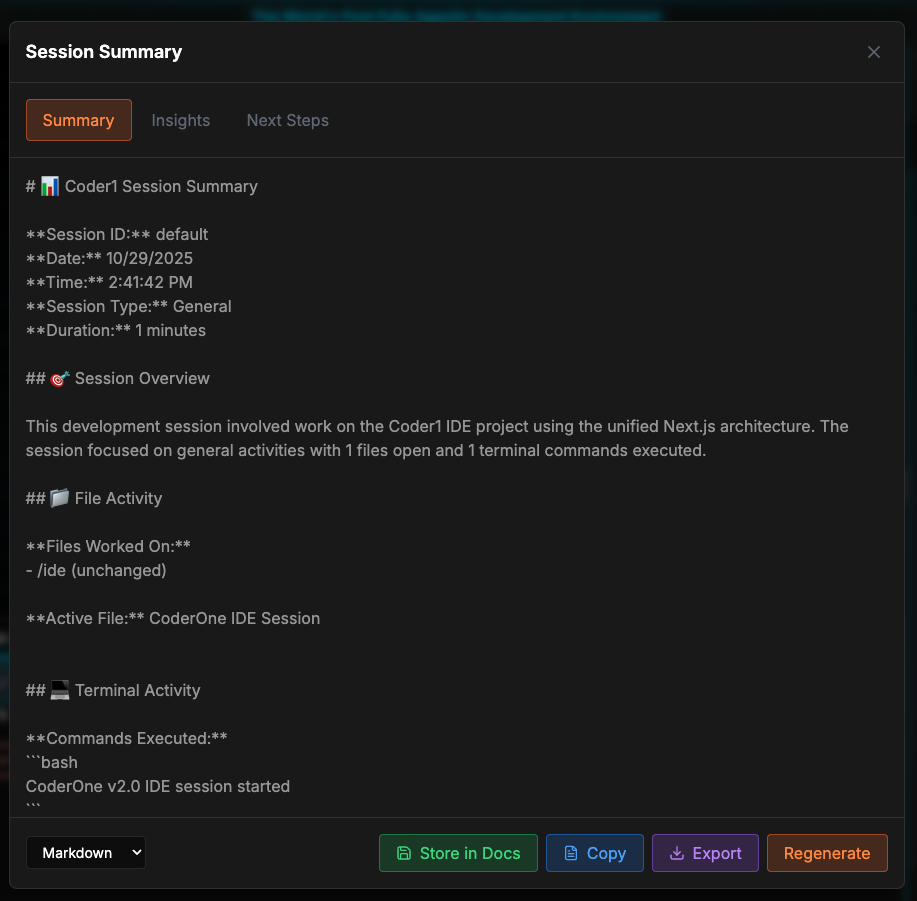
Task: Click the Session Overview description paragraph
Action: point(437,438)
